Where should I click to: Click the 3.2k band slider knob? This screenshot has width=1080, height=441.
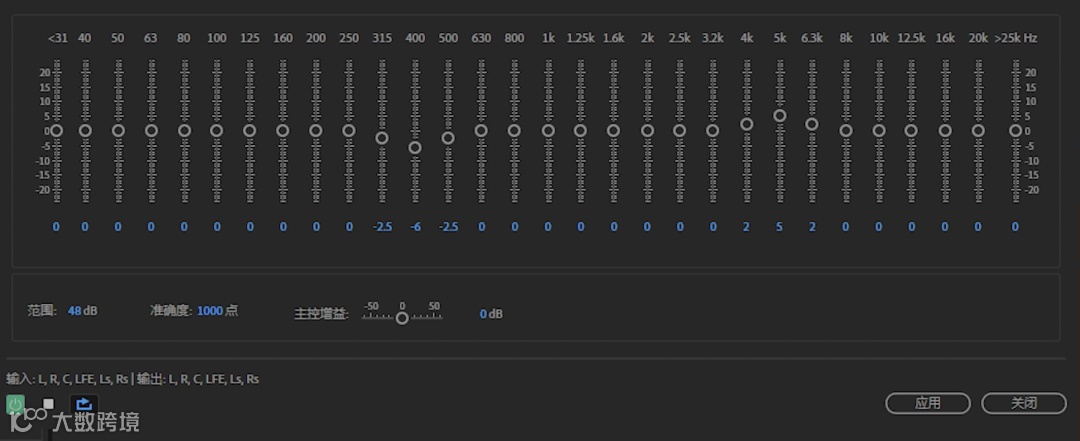[x=713, y=130]
